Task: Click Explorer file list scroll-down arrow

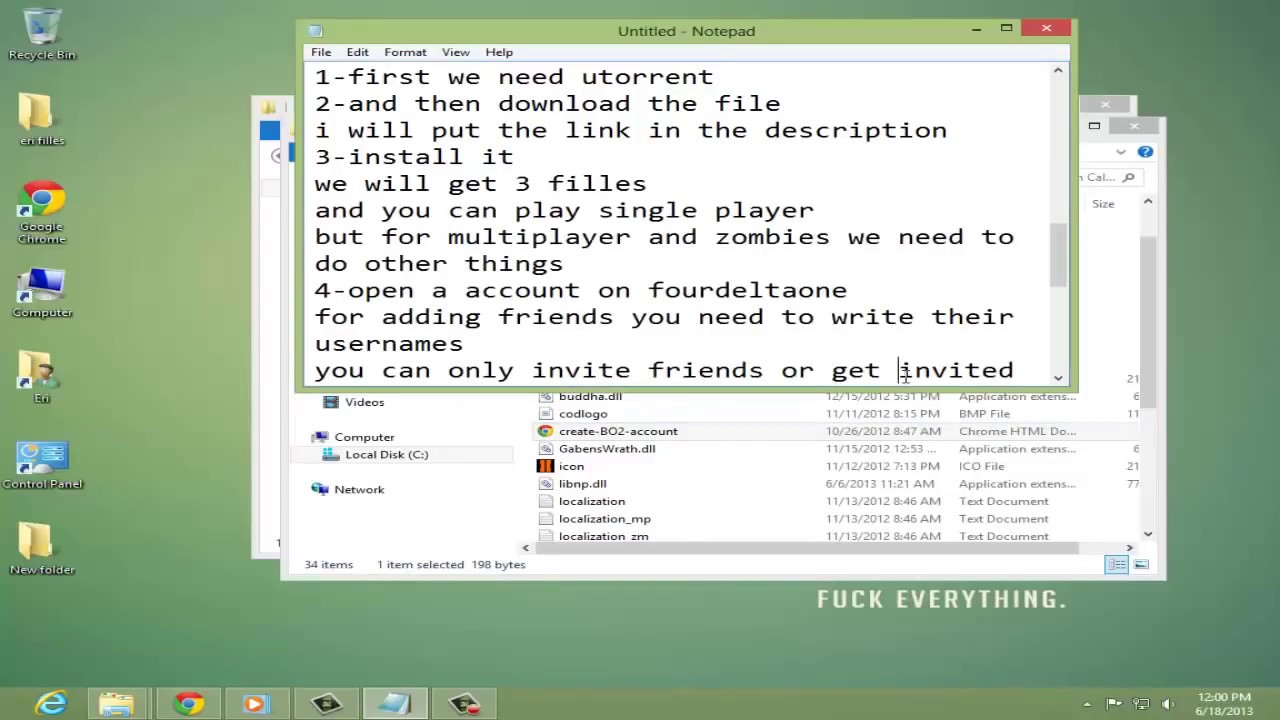Action: (x=1147, y=534)
